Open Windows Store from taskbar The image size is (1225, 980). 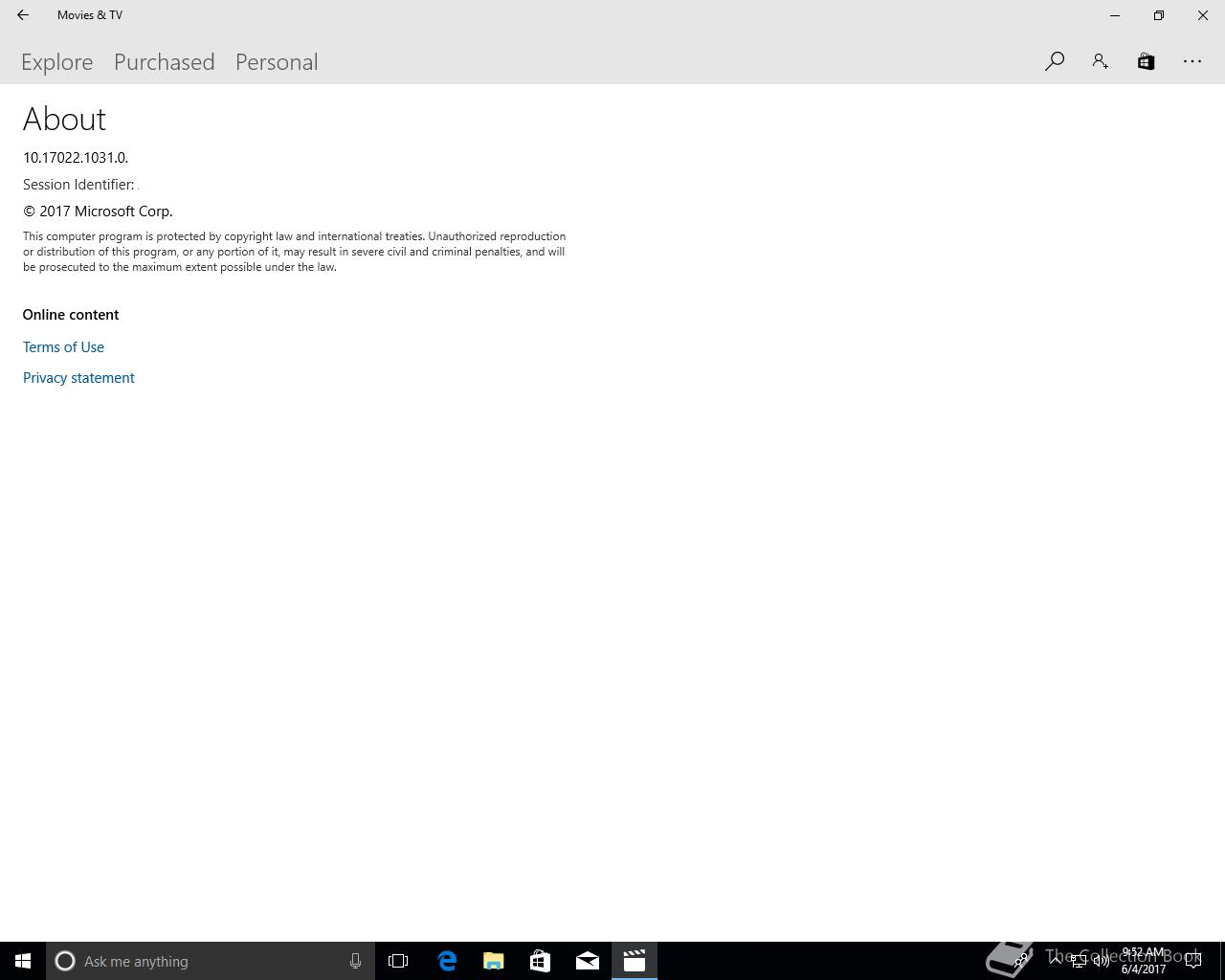click(x=541, y=961)
